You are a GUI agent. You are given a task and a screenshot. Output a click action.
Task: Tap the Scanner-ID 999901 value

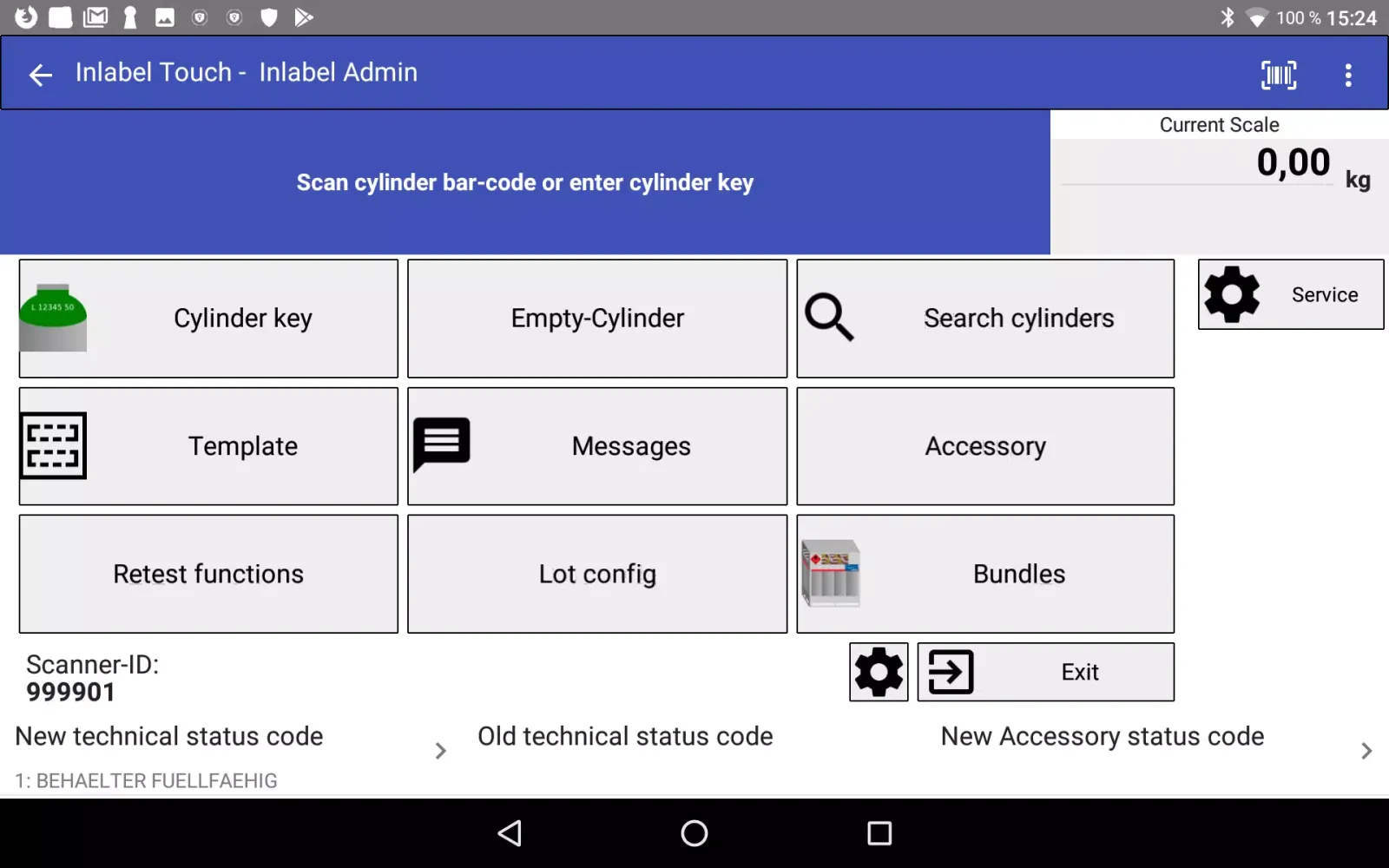pos(71,692)
